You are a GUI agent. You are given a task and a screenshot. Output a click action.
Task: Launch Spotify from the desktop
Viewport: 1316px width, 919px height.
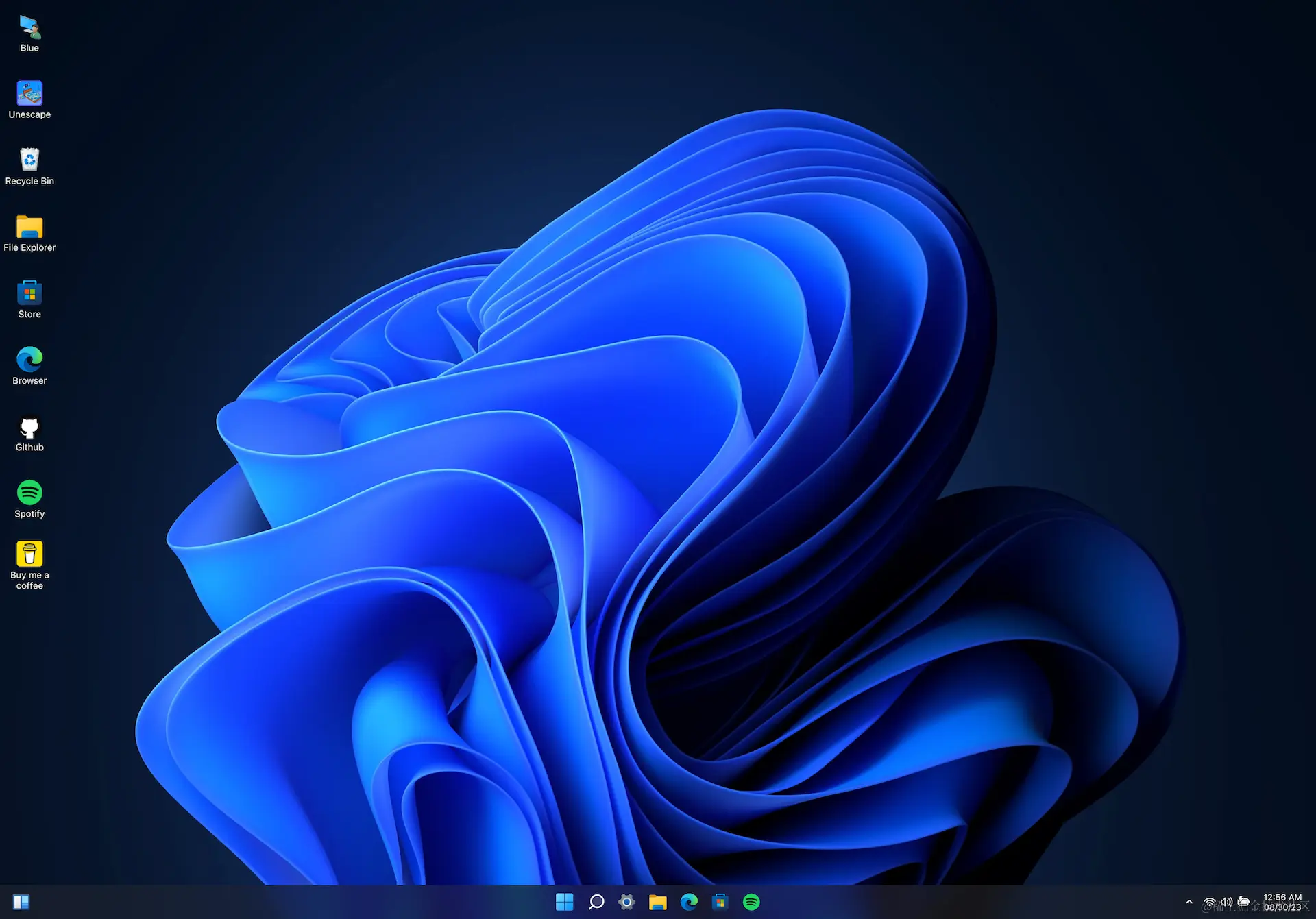click(x=29, y=493)
